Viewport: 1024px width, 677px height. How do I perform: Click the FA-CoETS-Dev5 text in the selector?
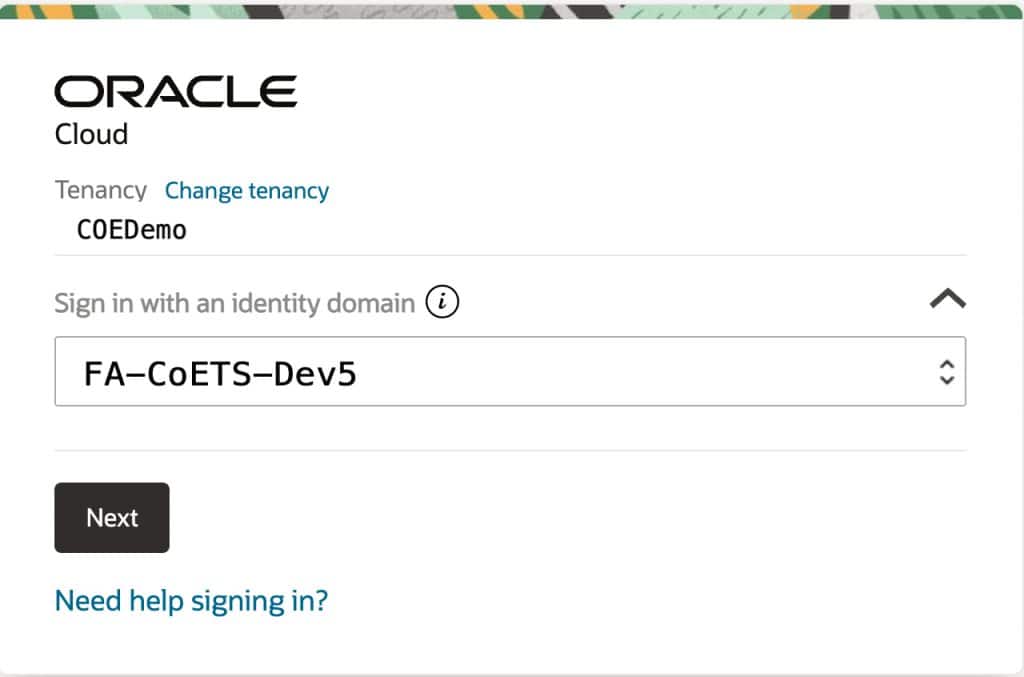tap(220, 373)
